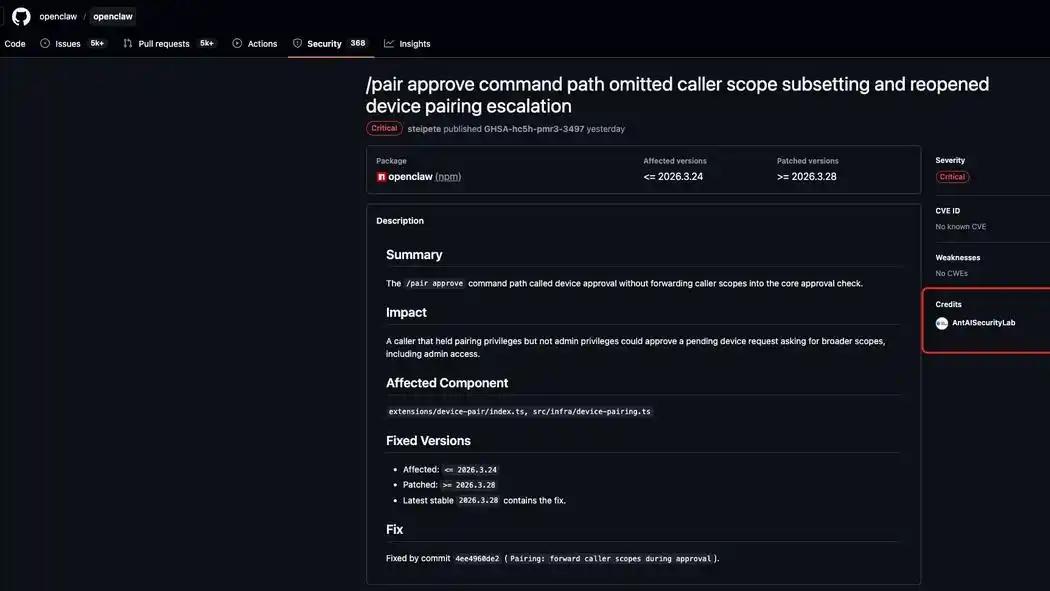Select the No known CVE text
This screenshot has width=1050, height=591.
[960, 227]
